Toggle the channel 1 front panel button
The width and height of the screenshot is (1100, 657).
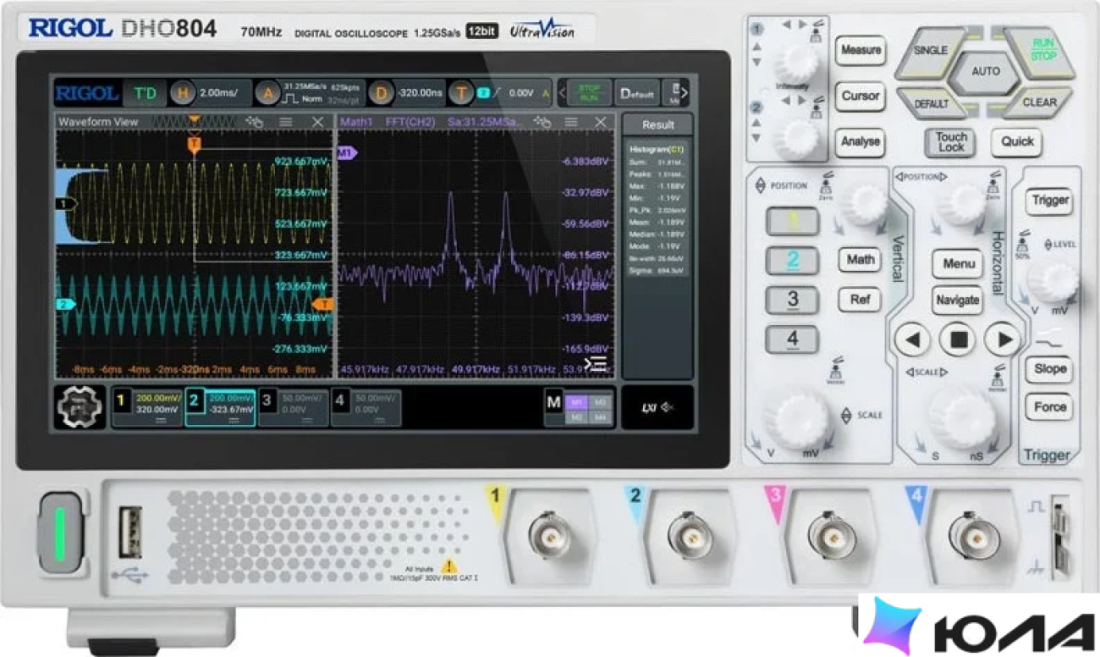(x=792, y=222)
